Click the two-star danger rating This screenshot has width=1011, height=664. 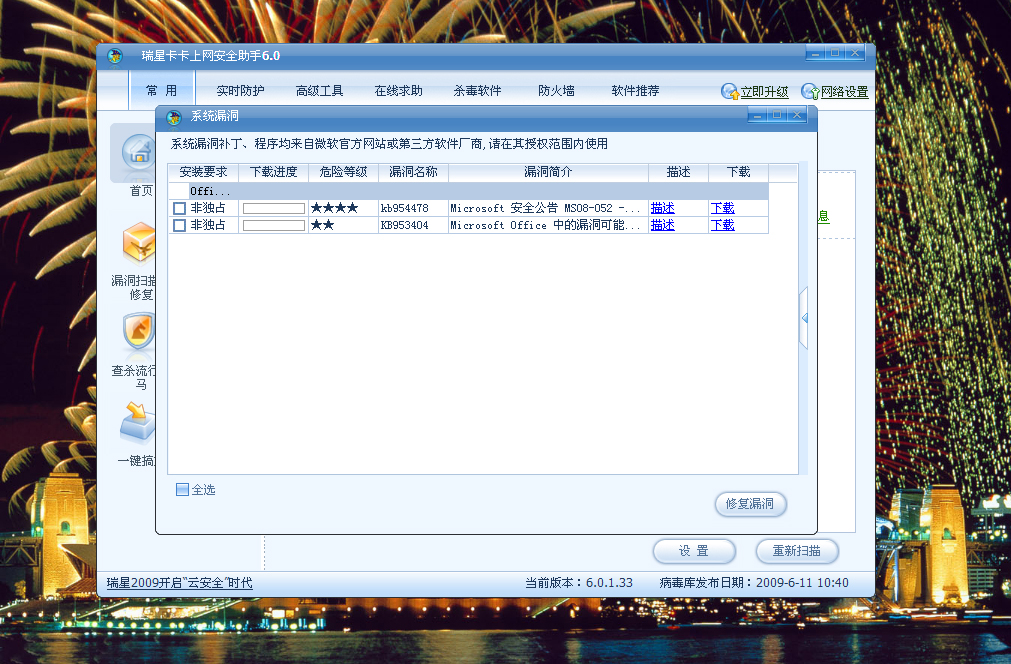point(322,225)
